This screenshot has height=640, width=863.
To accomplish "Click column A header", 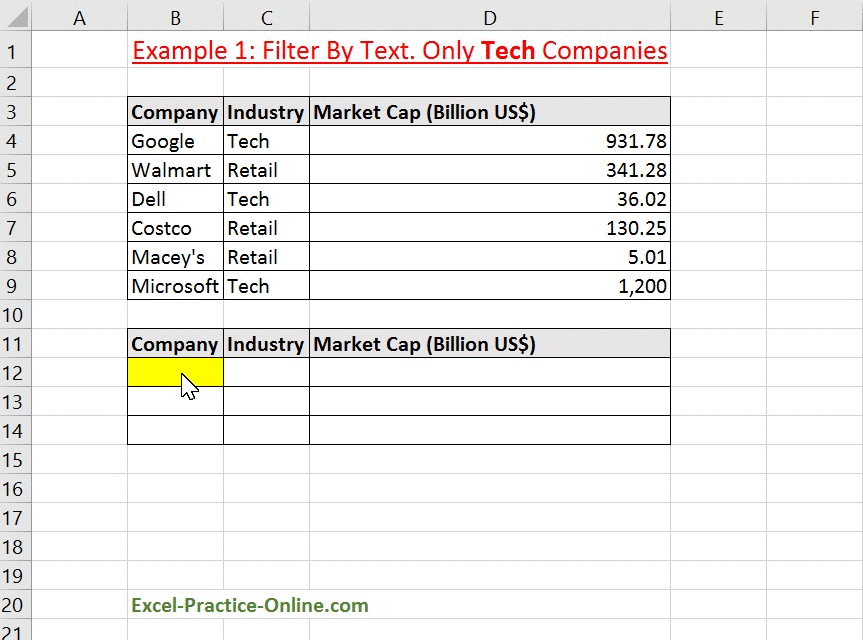I will [x=79, y=18].
